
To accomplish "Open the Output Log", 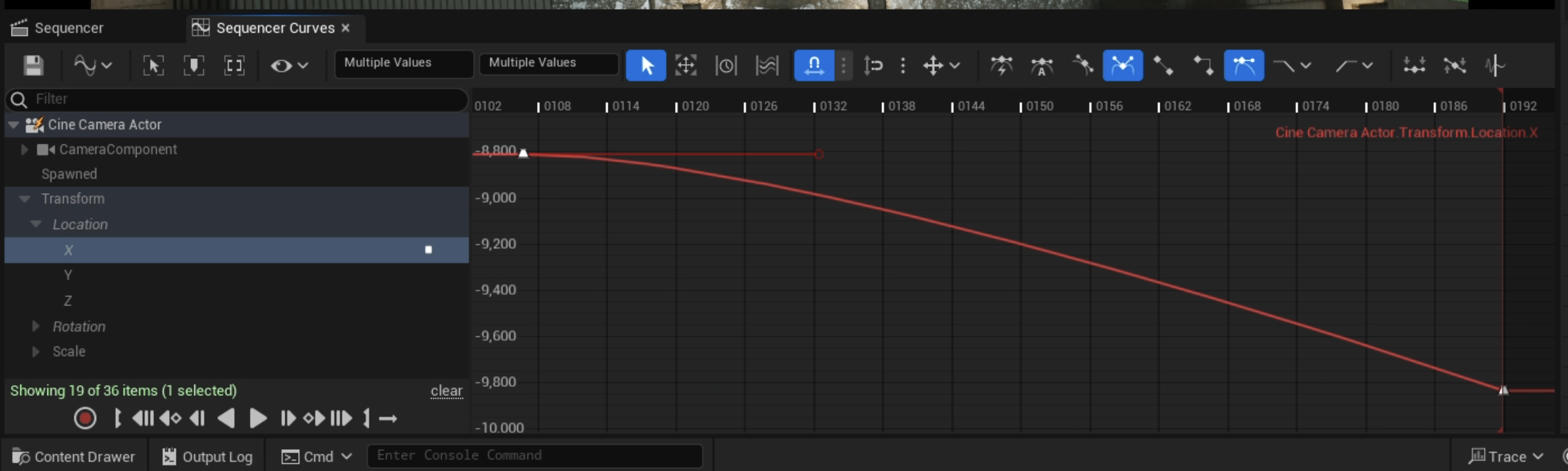I will [x=207, y=457].
